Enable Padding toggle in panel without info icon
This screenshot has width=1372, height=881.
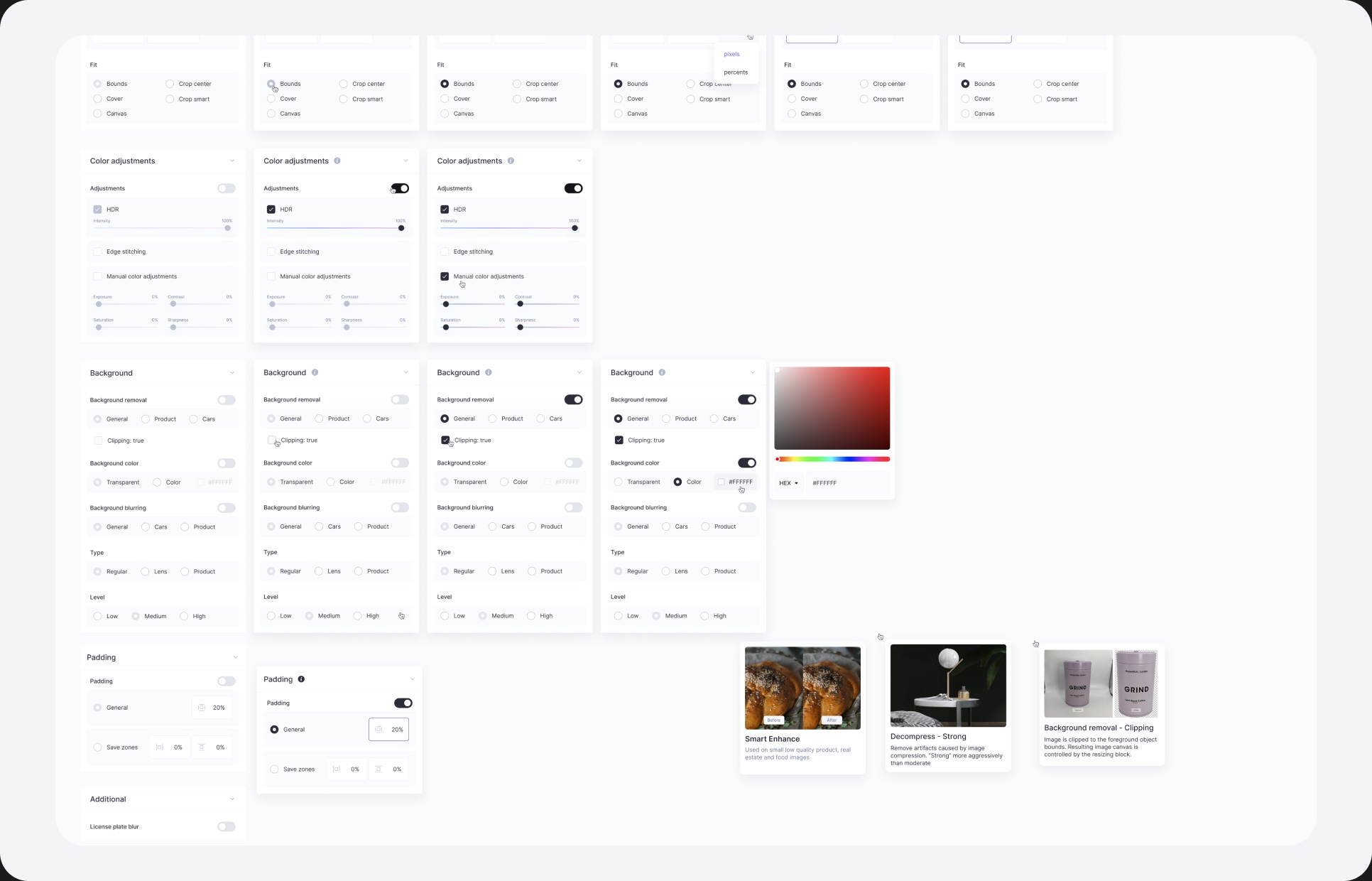227,681
